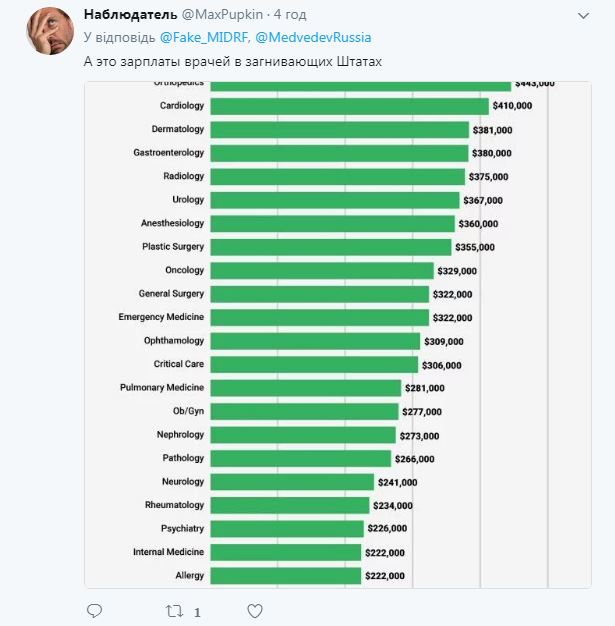Viewport: 615px width, 626px height.
Task: Click the Cardiology green bar in chart
Action: tap(349, 106)
